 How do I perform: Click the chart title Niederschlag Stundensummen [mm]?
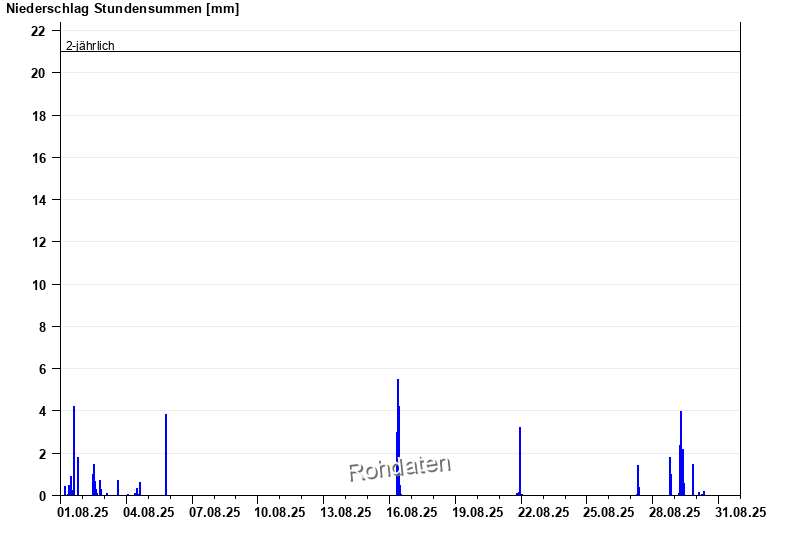tap(123, 9)
